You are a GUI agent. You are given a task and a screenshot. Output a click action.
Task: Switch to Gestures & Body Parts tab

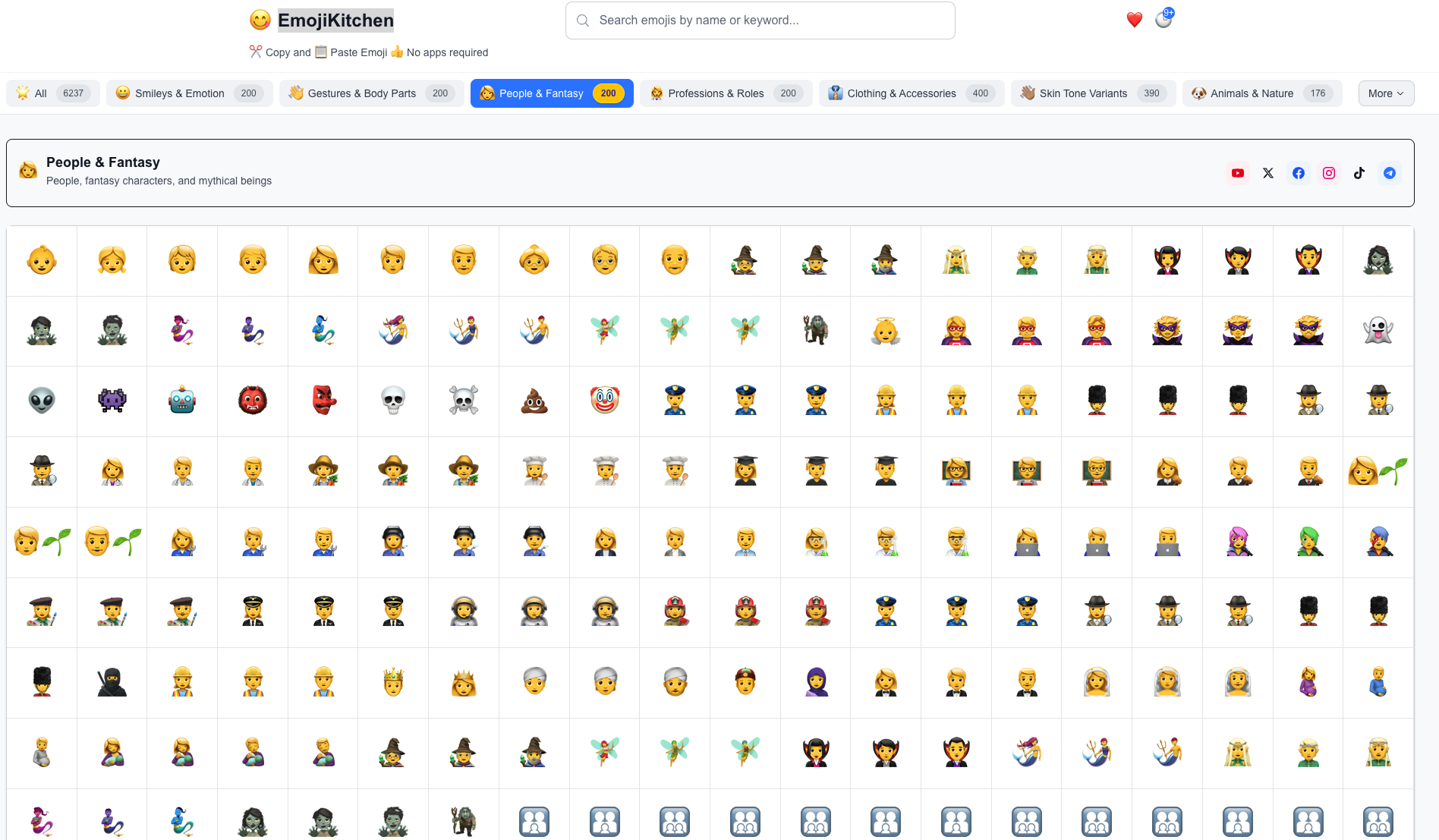pos(372,93)
